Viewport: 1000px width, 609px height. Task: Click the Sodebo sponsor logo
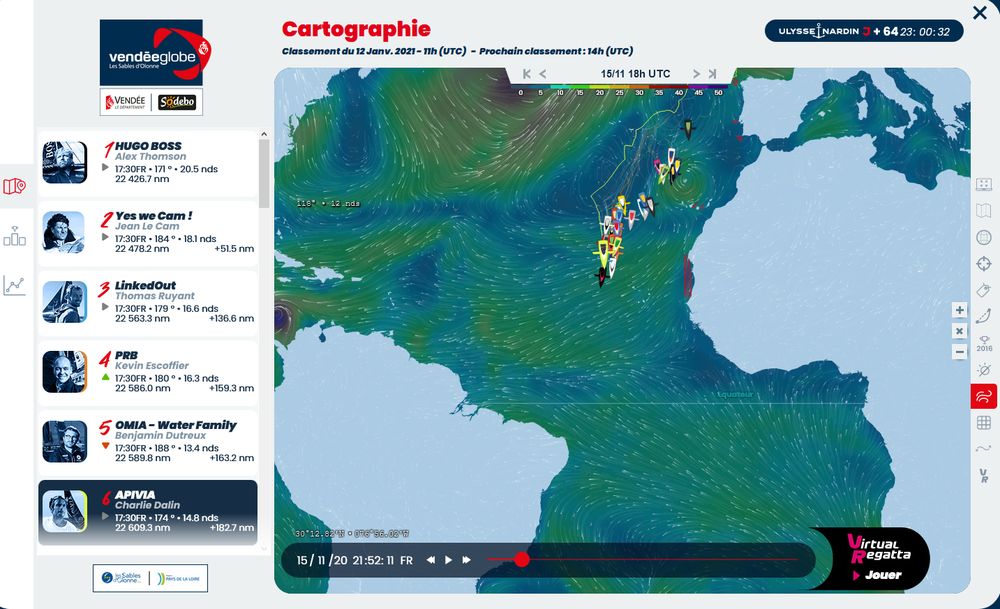[177, 102]
